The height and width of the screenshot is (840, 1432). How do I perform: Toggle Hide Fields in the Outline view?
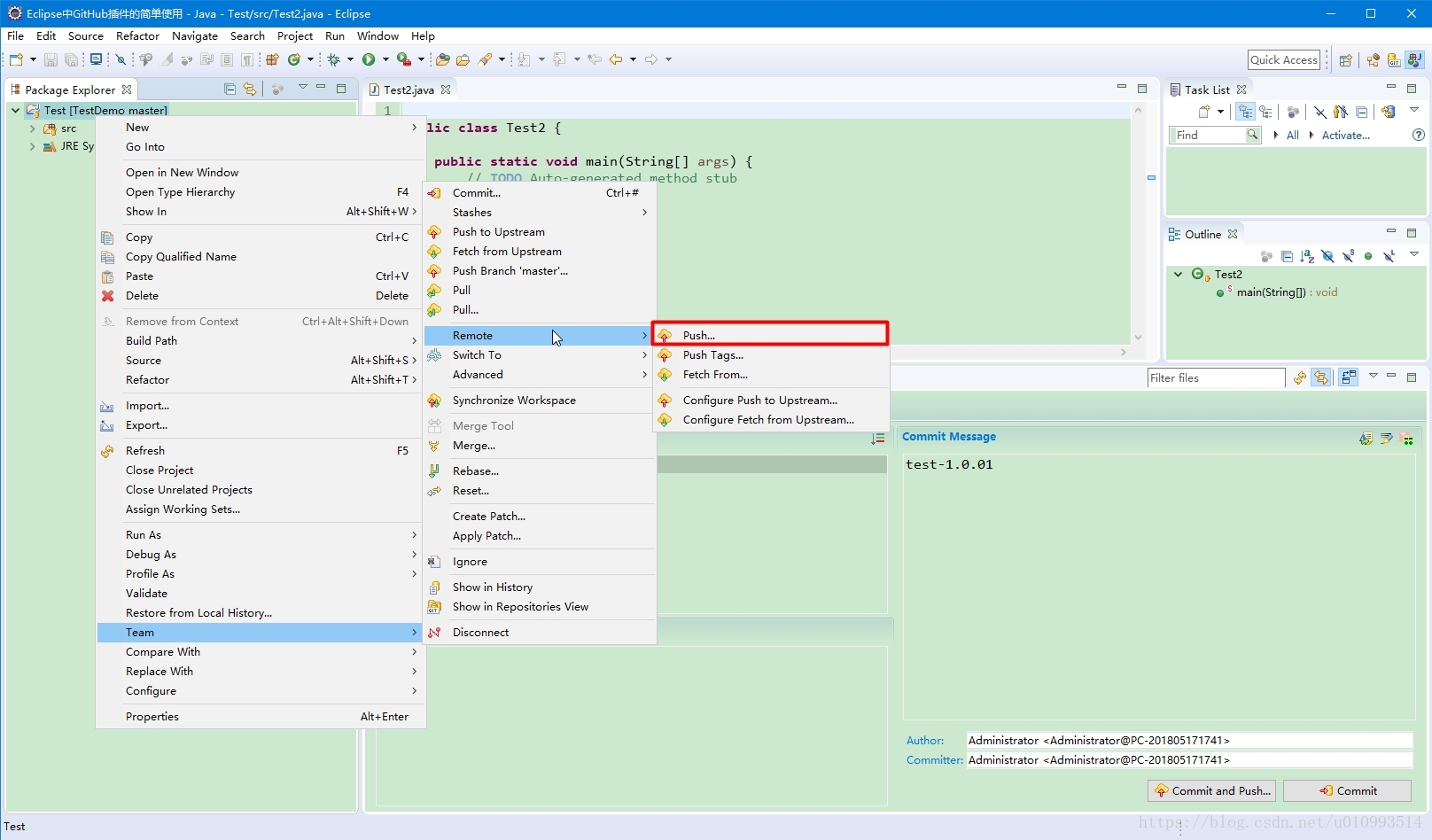pyautogui.click(x=1327, y=256)
